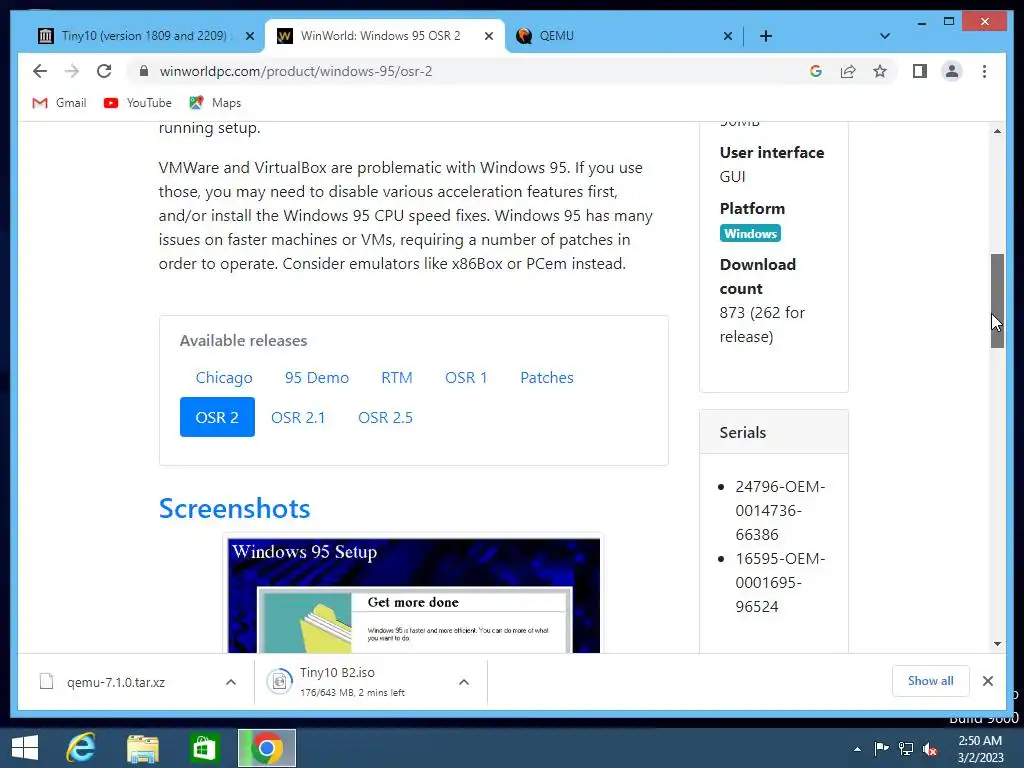Viewport: 1024px width, 768px height.
Task: Switch to the Tiny10 tab
Action: click(x=145, y=36)
